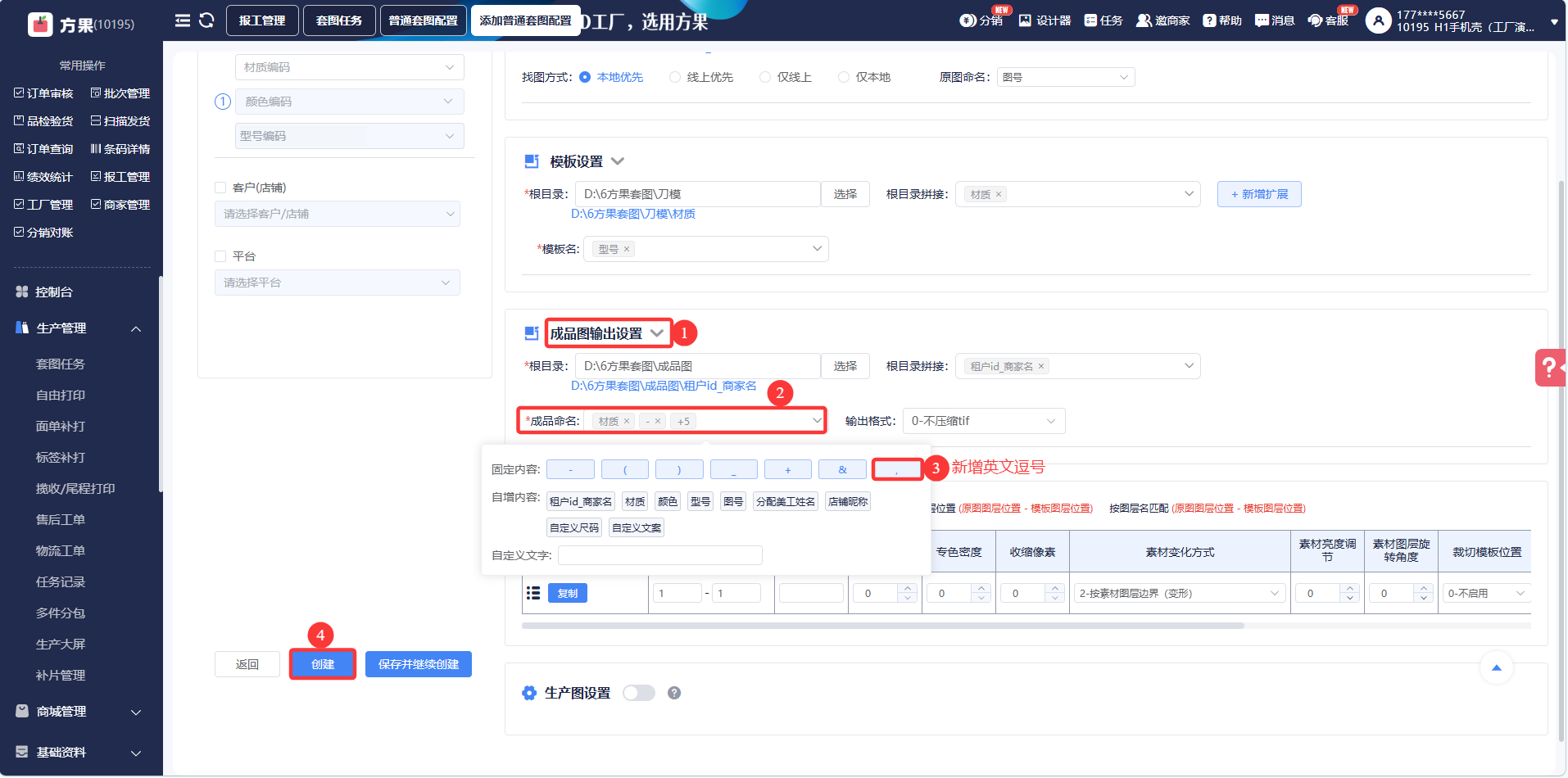Click the 复制 button in table row
Viewport: 1568px width, 778px height.
pos(568,593)
